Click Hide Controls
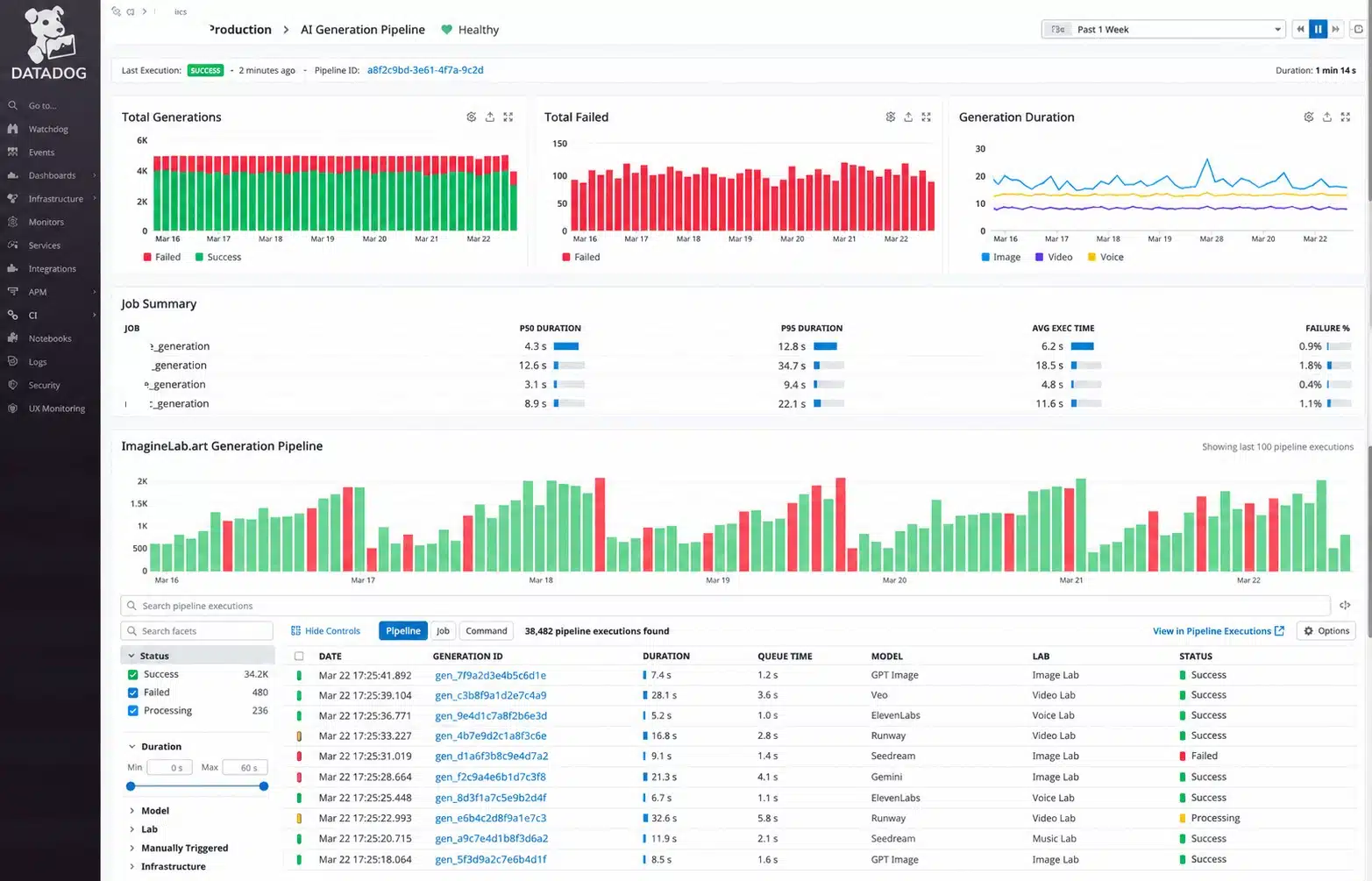Screen dimensions: 1372x881 click(325, 631)
